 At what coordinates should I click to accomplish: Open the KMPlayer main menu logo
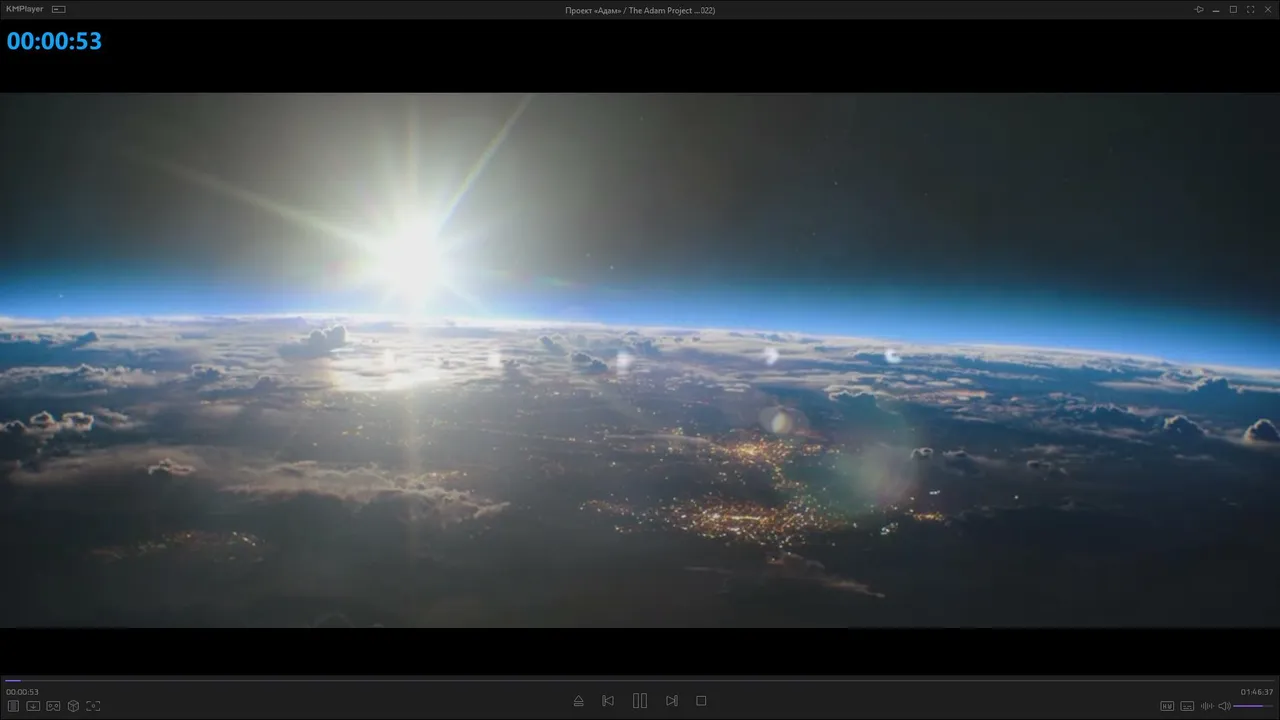25,9
